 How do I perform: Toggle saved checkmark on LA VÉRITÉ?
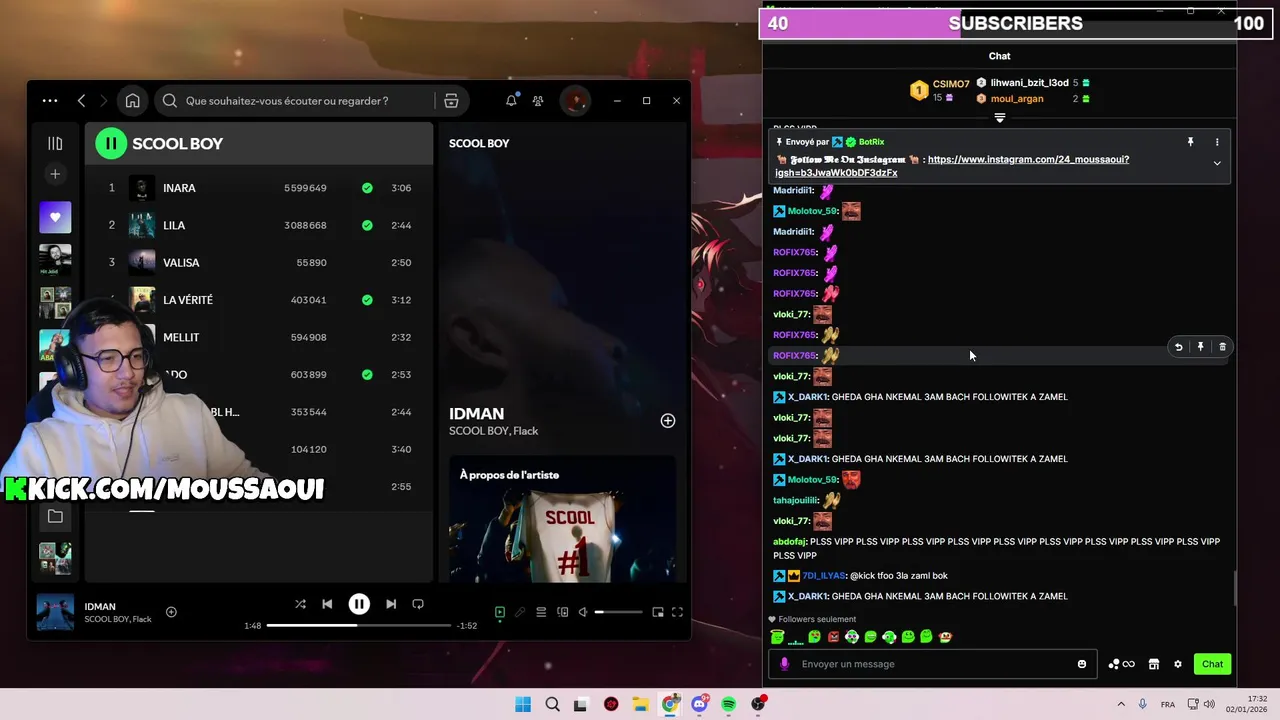[x=367, y=300]
